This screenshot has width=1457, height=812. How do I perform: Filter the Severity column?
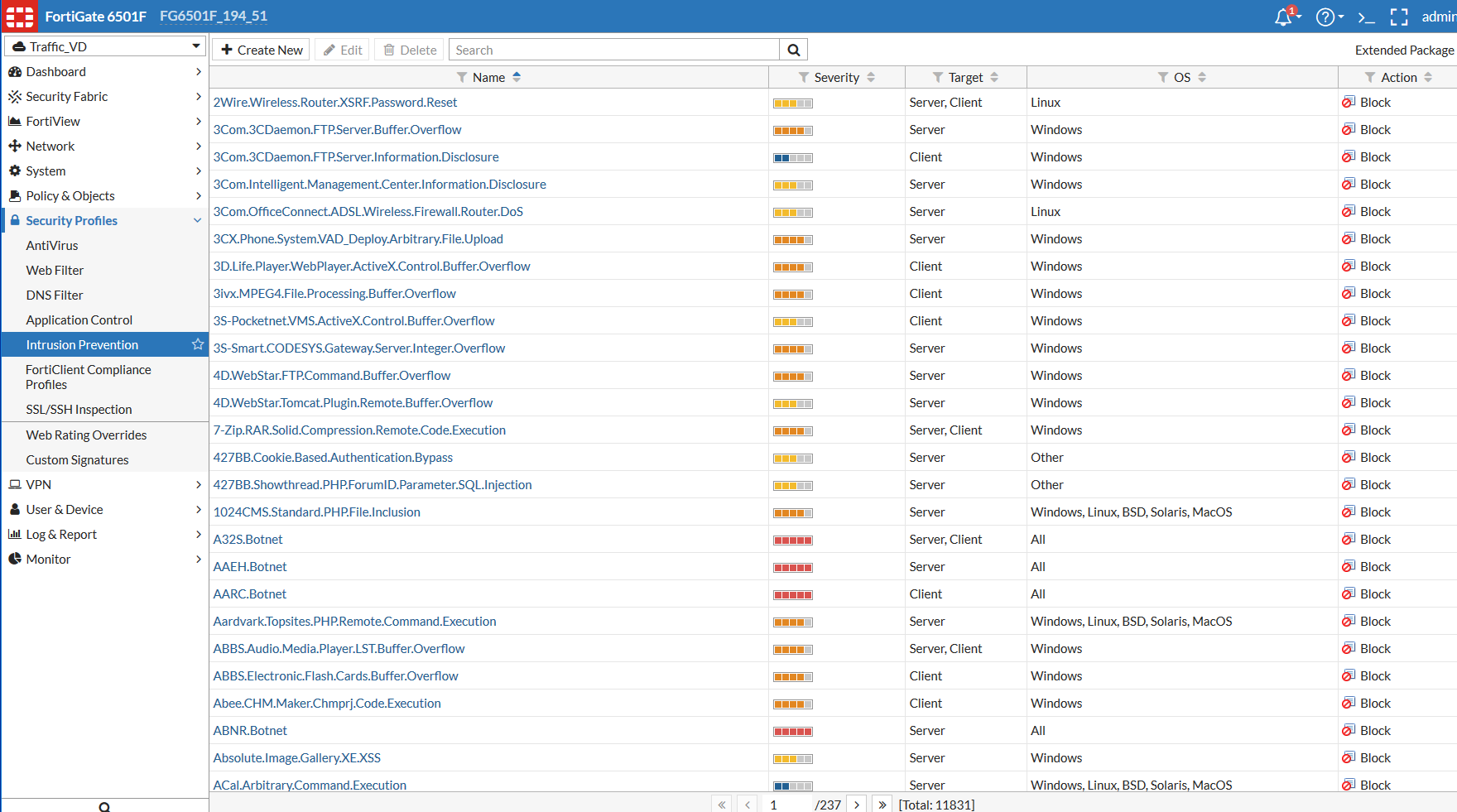click(x=804, y=77)
